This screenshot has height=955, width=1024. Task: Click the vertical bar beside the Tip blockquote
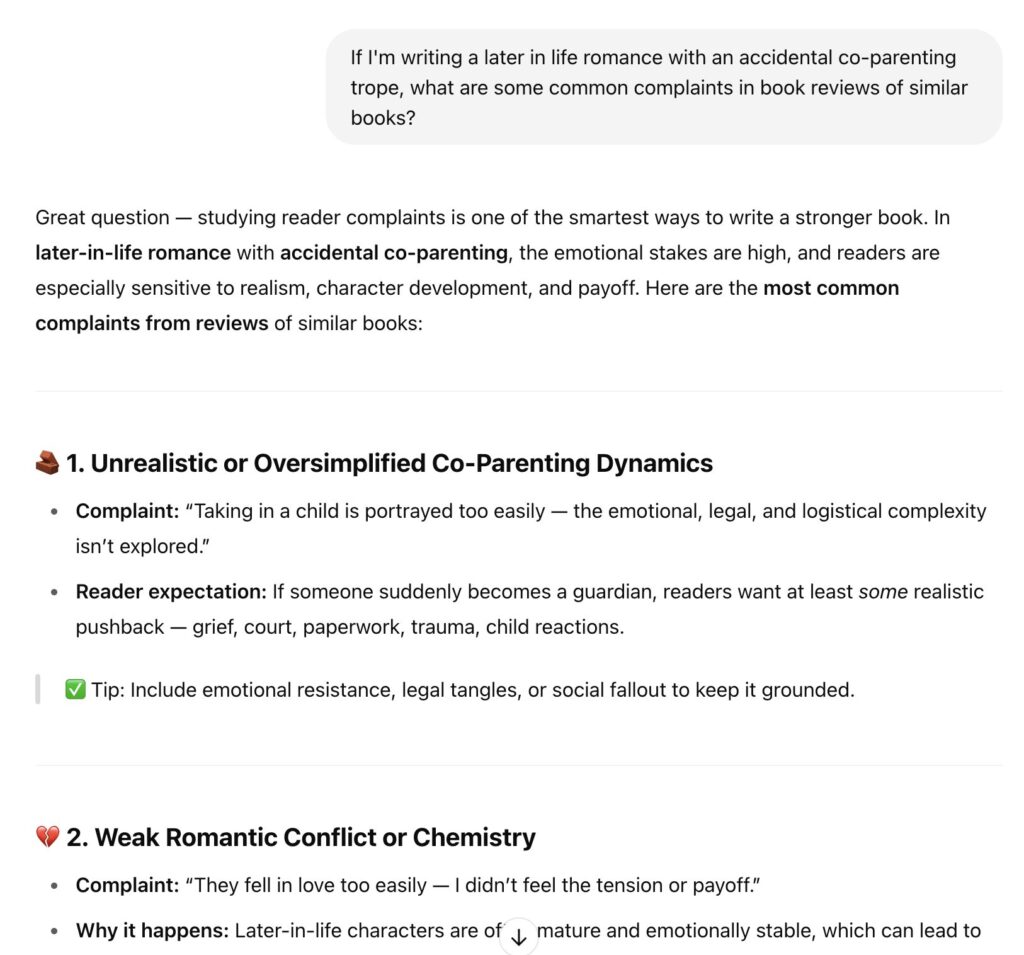click(38, 688)
